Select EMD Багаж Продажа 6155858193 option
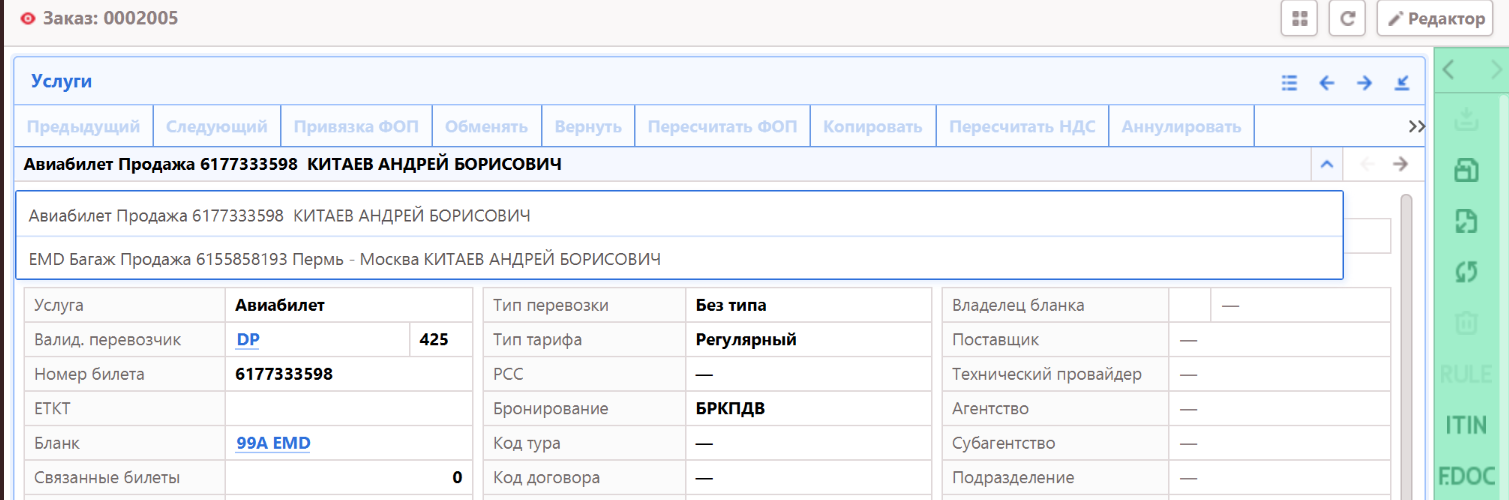The width and height of the screenshot is (1509, 500). pos(345,259)
